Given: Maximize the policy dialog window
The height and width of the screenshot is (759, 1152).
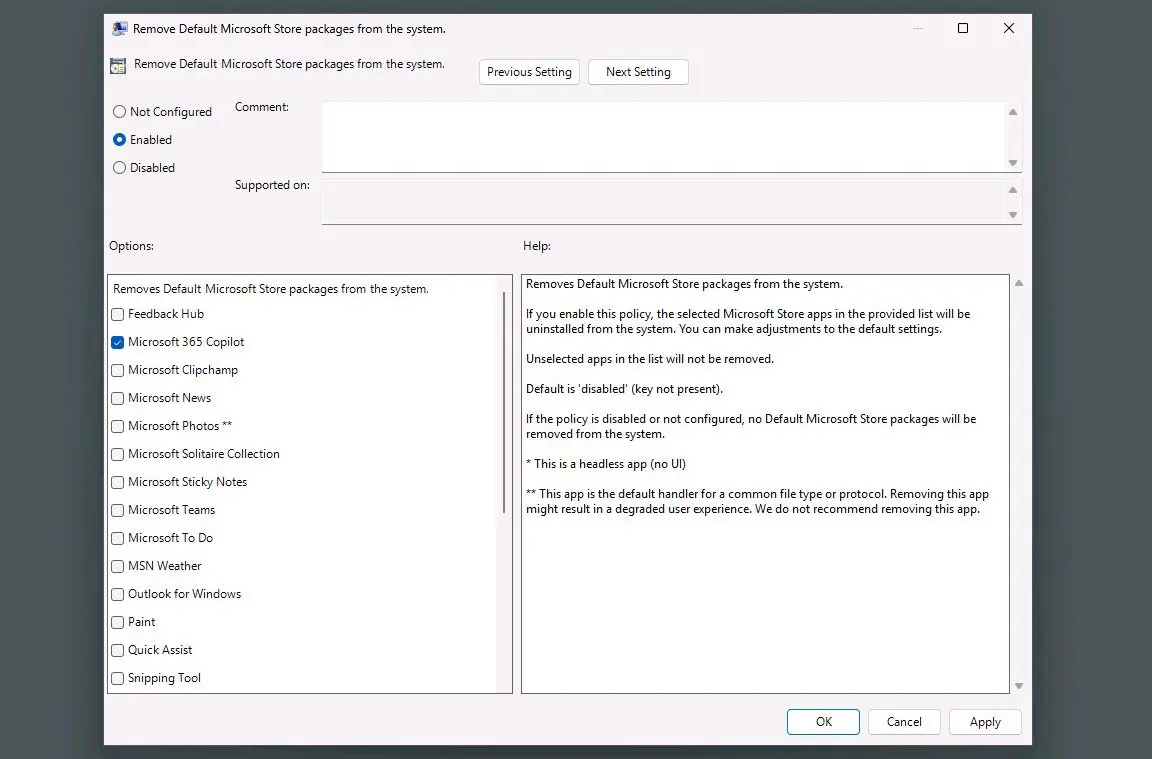Looking at the screenshot, I should (x=962, y=28).
